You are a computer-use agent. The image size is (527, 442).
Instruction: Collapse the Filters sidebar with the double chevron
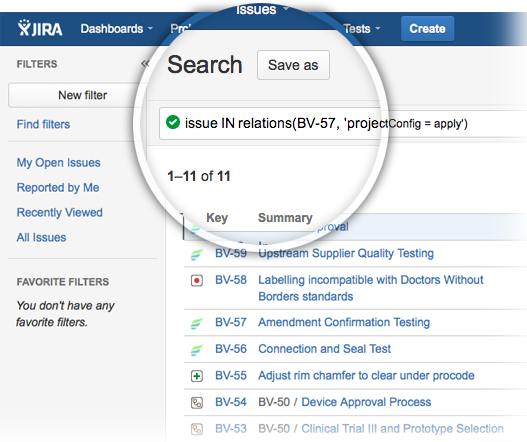click(145, 64)
